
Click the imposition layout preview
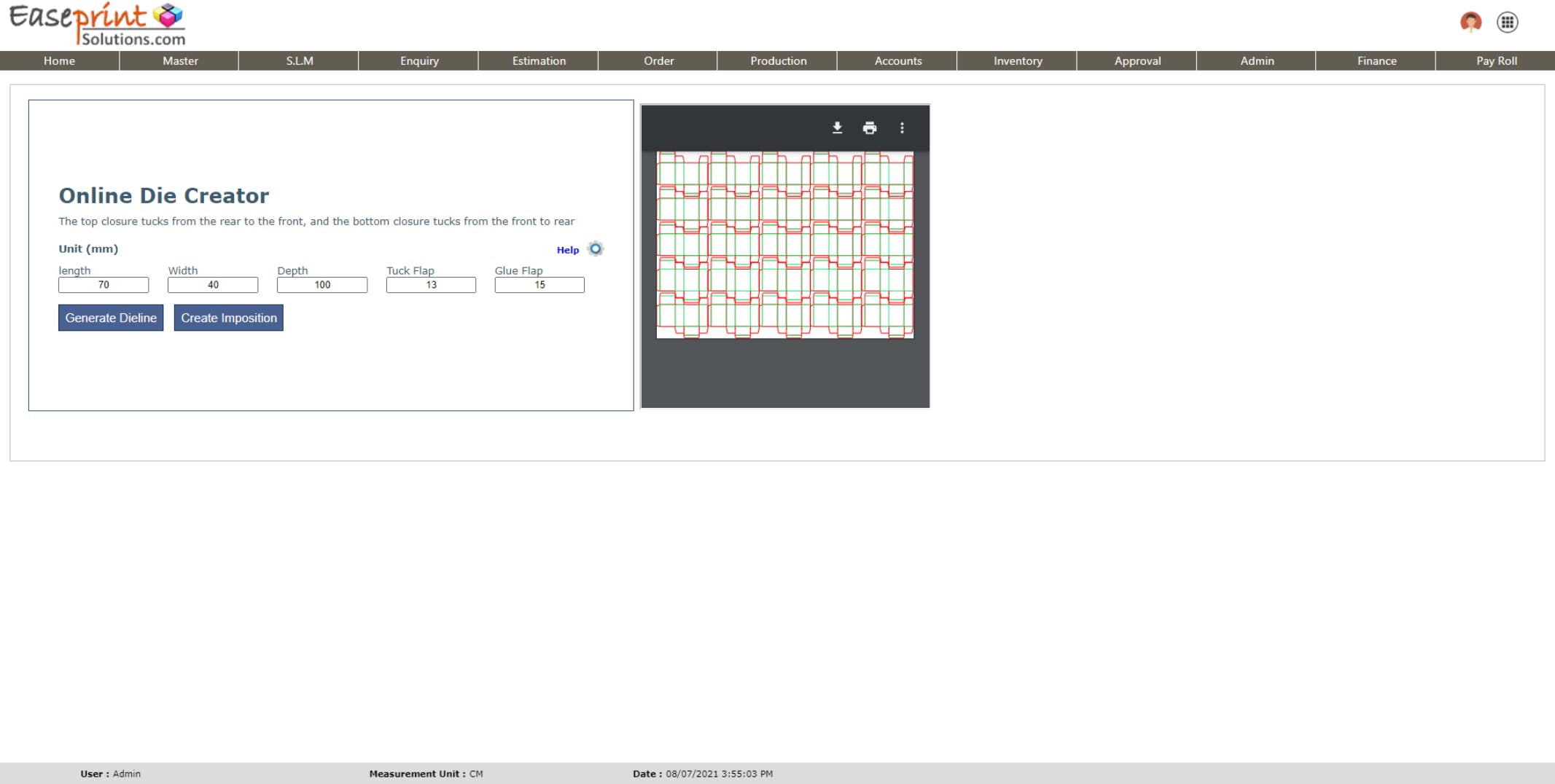coord(785,245)
